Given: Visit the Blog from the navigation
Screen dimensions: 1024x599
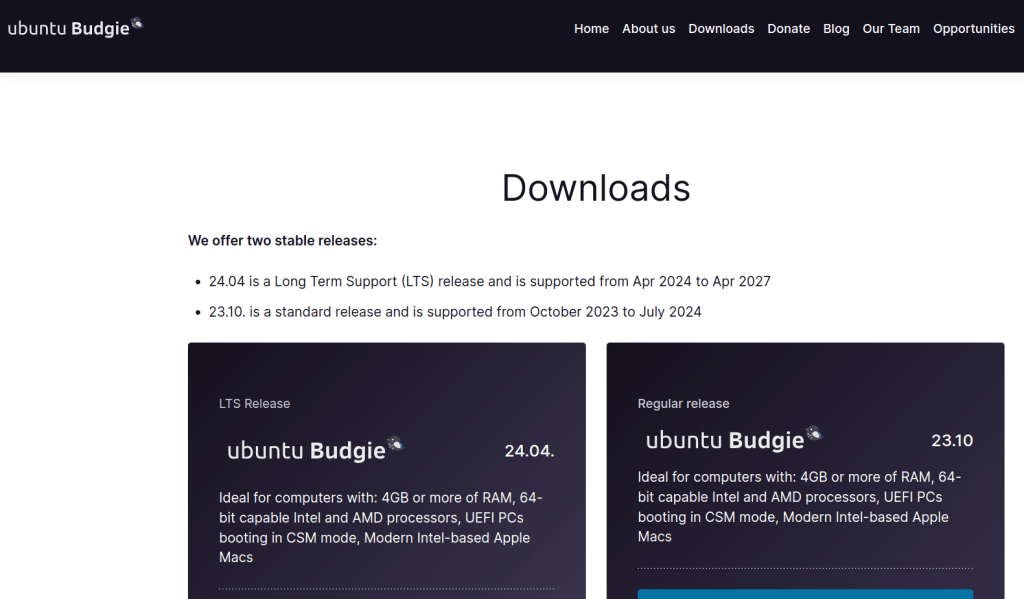Looking at the screenshot, I should click(x=836, y=29).
